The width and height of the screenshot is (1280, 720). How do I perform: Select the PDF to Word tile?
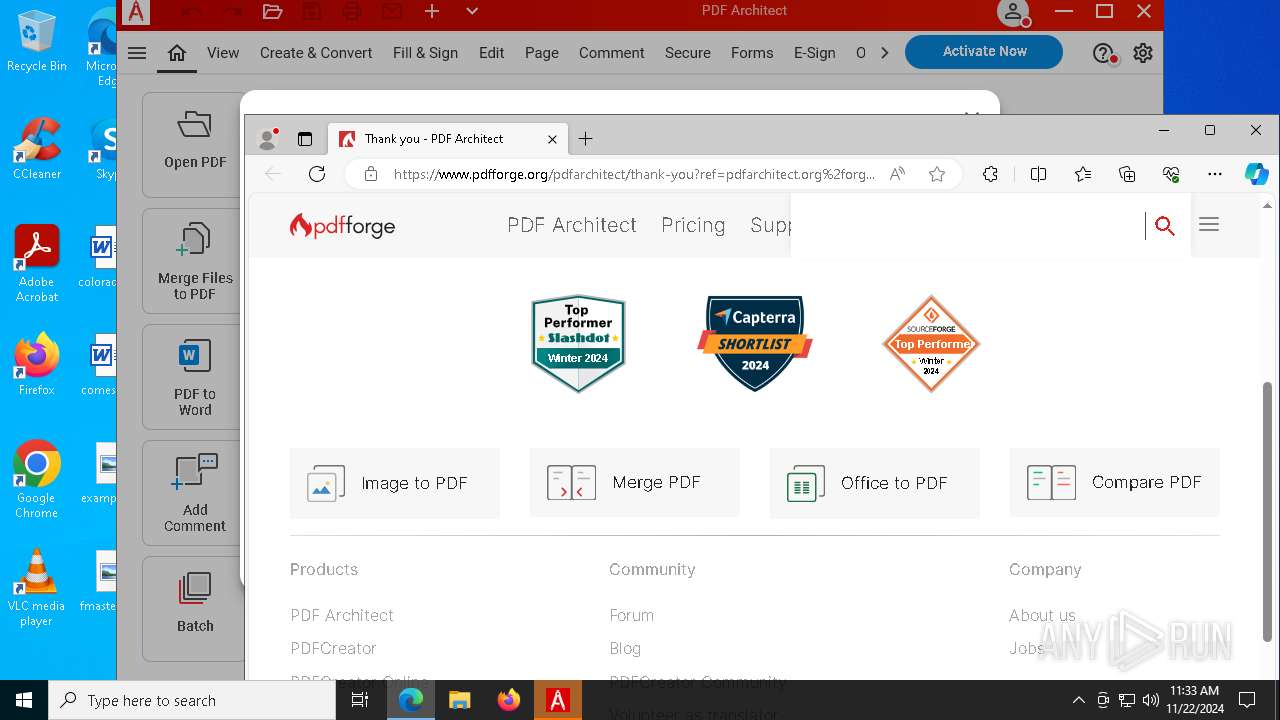tap(194, 377)
